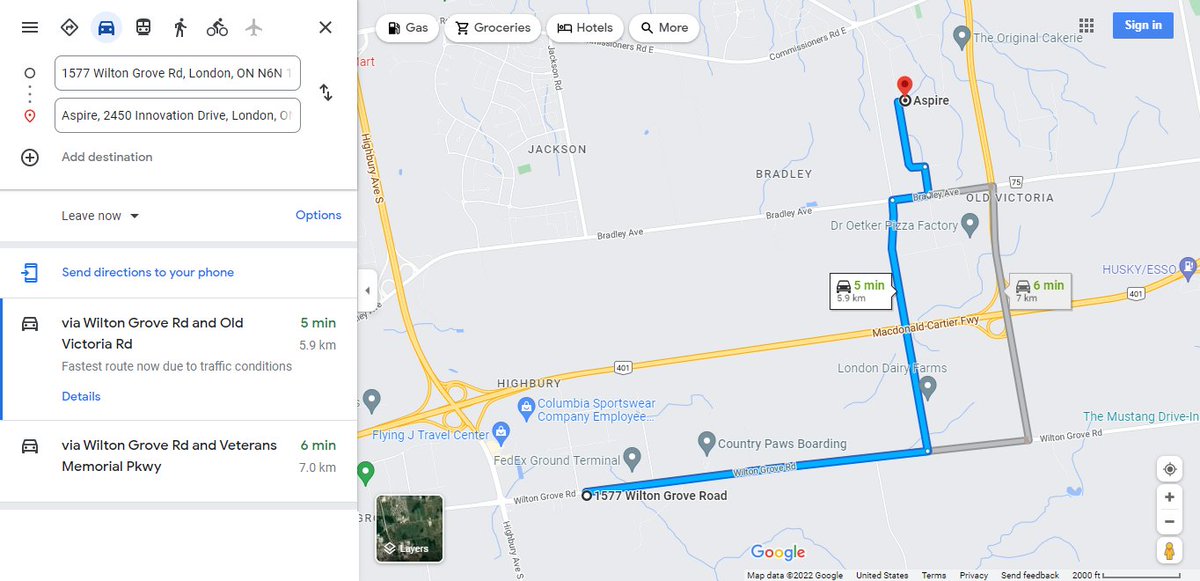Filter map by Gas stations
The height and width of the screenshot is (581, 1200).
pos(407,28)
